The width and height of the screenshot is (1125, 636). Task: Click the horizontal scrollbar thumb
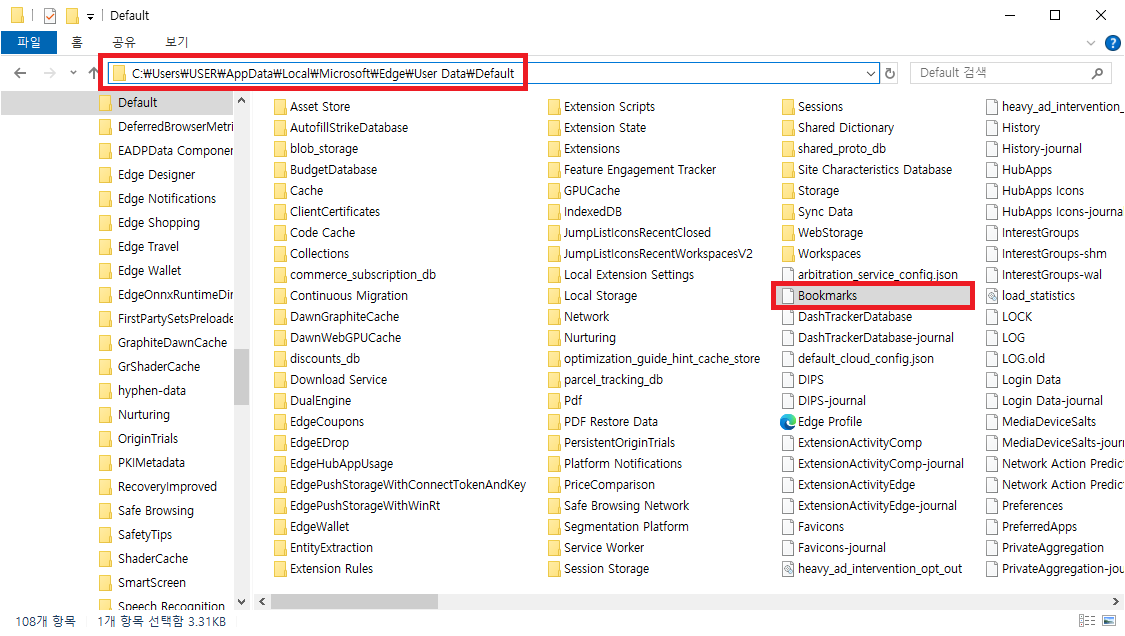[x=354, y=602]
